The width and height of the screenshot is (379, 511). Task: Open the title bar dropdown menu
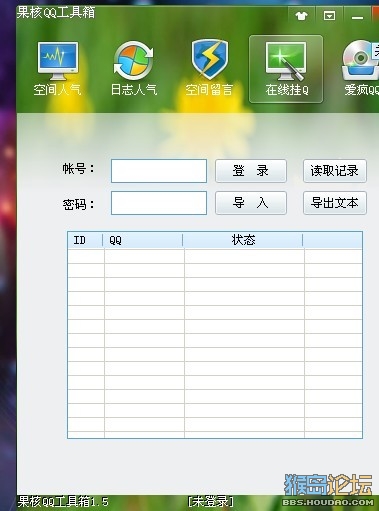pyautogui.click(x=329, y=15)
